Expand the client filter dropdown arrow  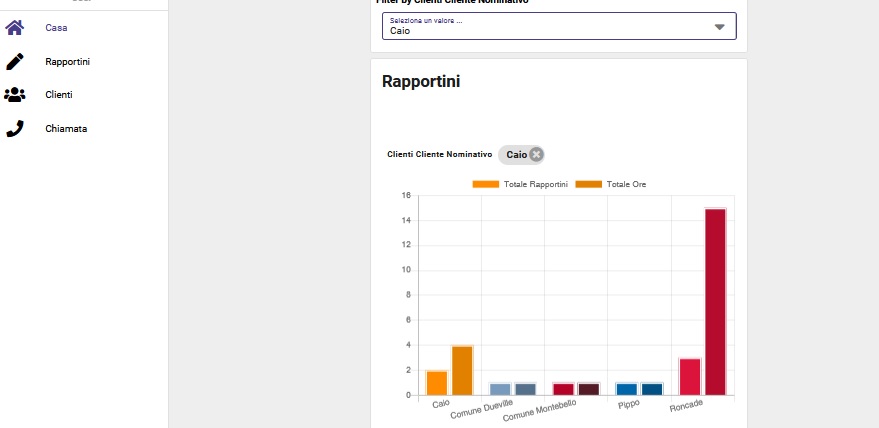pos(720,27)
